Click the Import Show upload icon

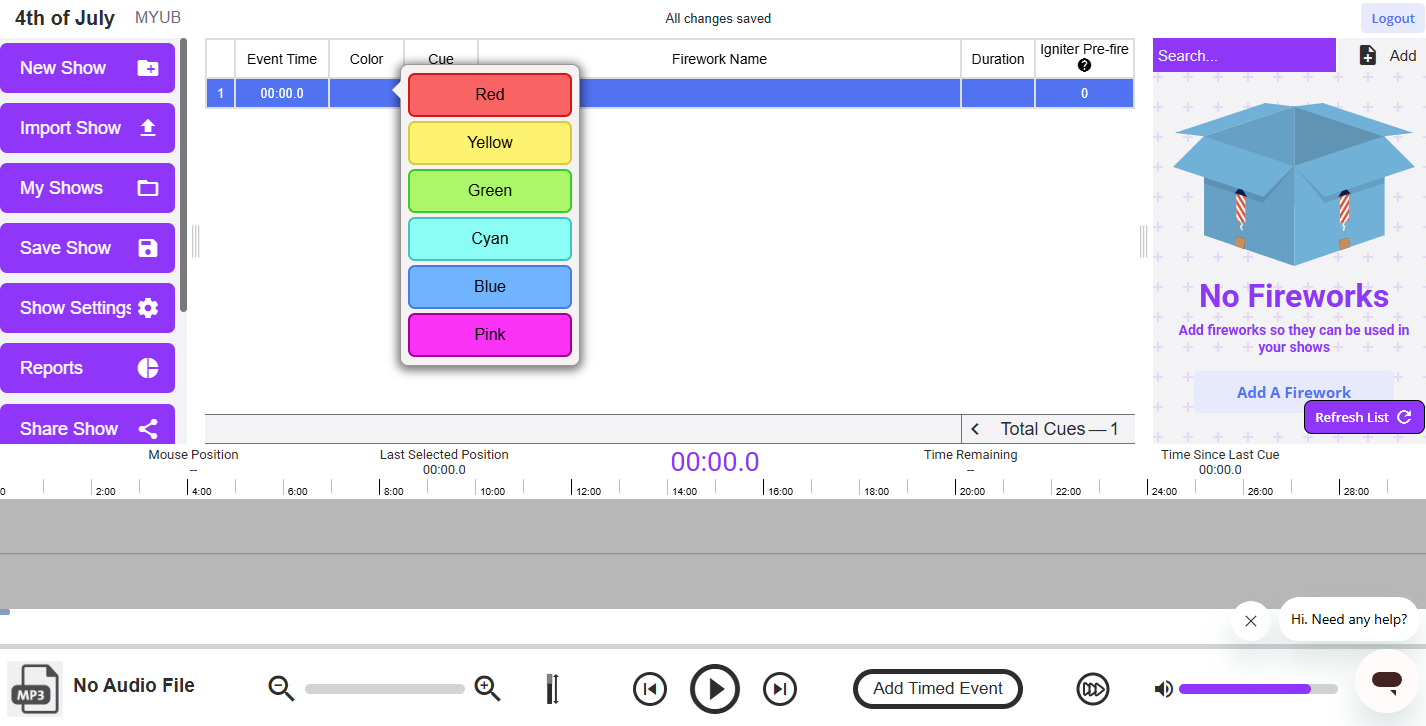(148, 127)
